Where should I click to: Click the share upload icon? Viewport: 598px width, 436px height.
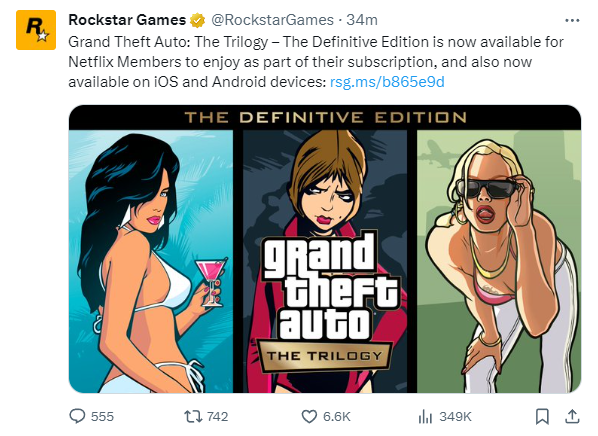(x=572, y=416)
